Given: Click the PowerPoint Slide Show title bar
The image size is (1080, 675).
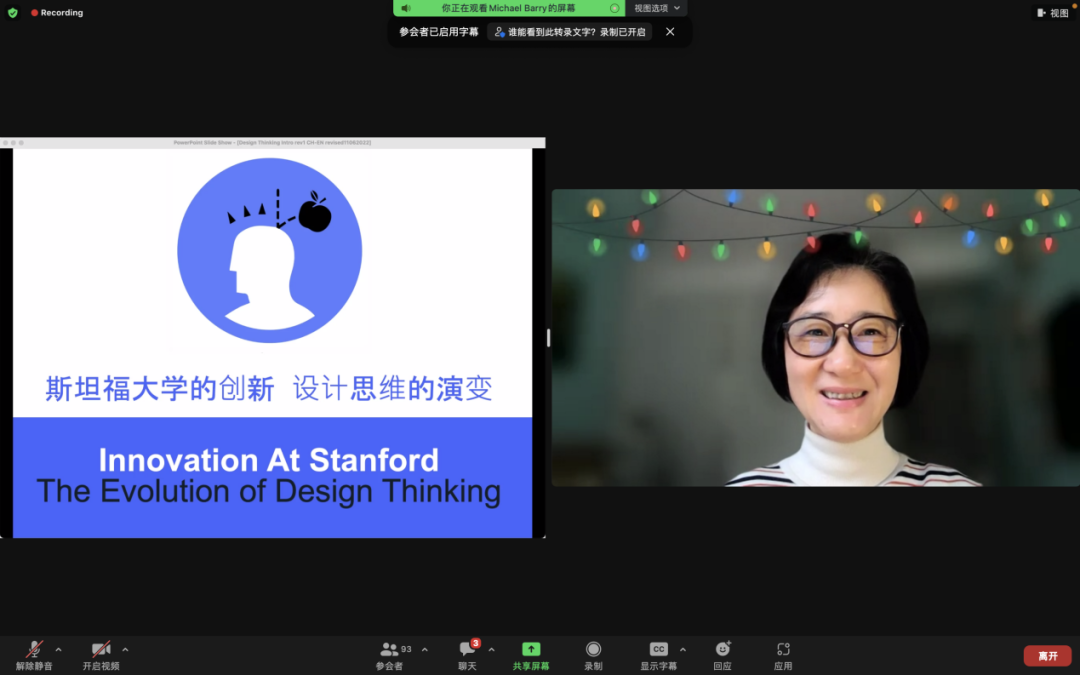Looking at the screenshot, I should click(273, 143).
